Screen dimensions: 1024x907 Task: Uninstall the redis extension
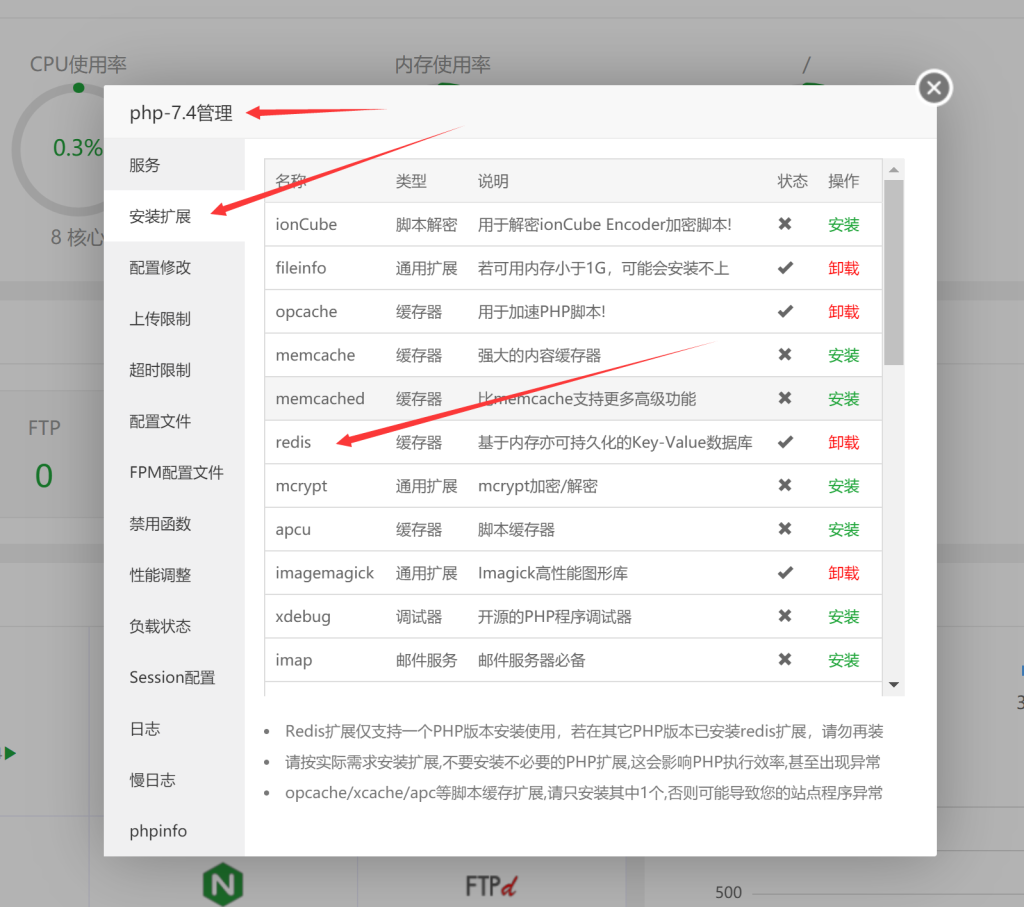(x=843, y=442)
